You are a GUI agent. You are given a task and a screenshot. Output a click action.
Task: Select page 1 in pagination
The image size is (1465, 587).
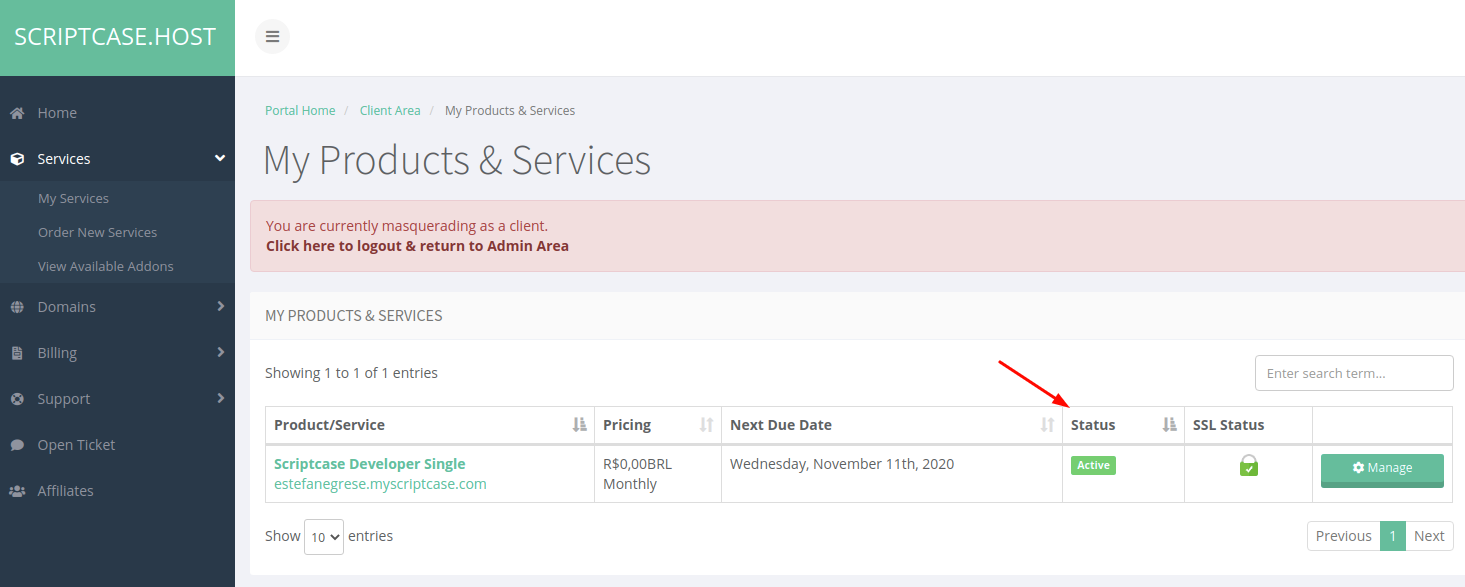[x=1393, y=536]
